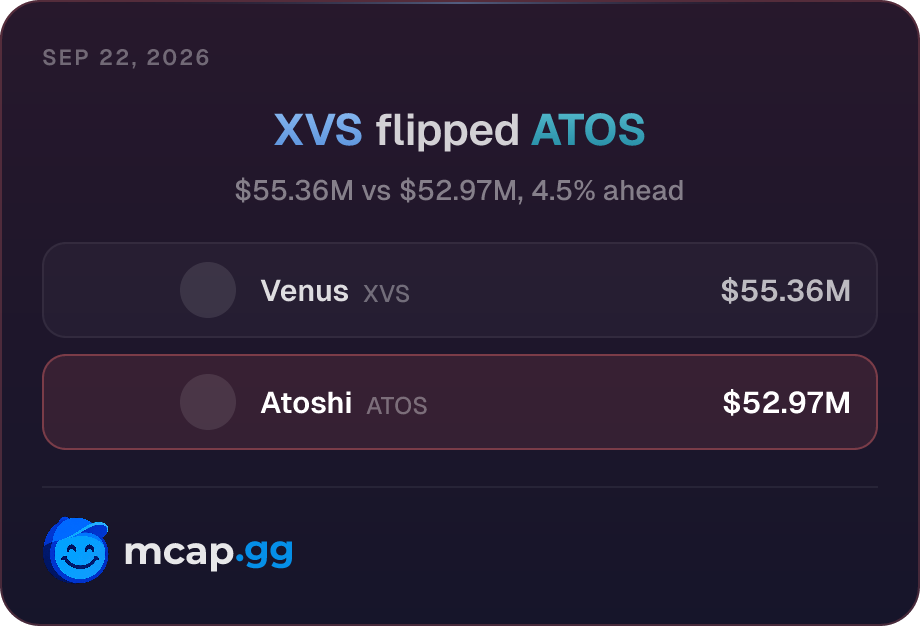Click $55.36M vs $52.97M comparison text

376,191
